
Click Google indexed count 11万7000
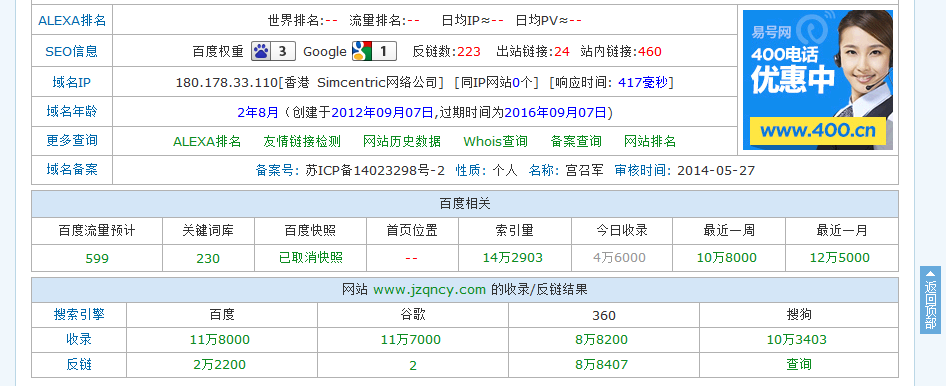(411, 340)
